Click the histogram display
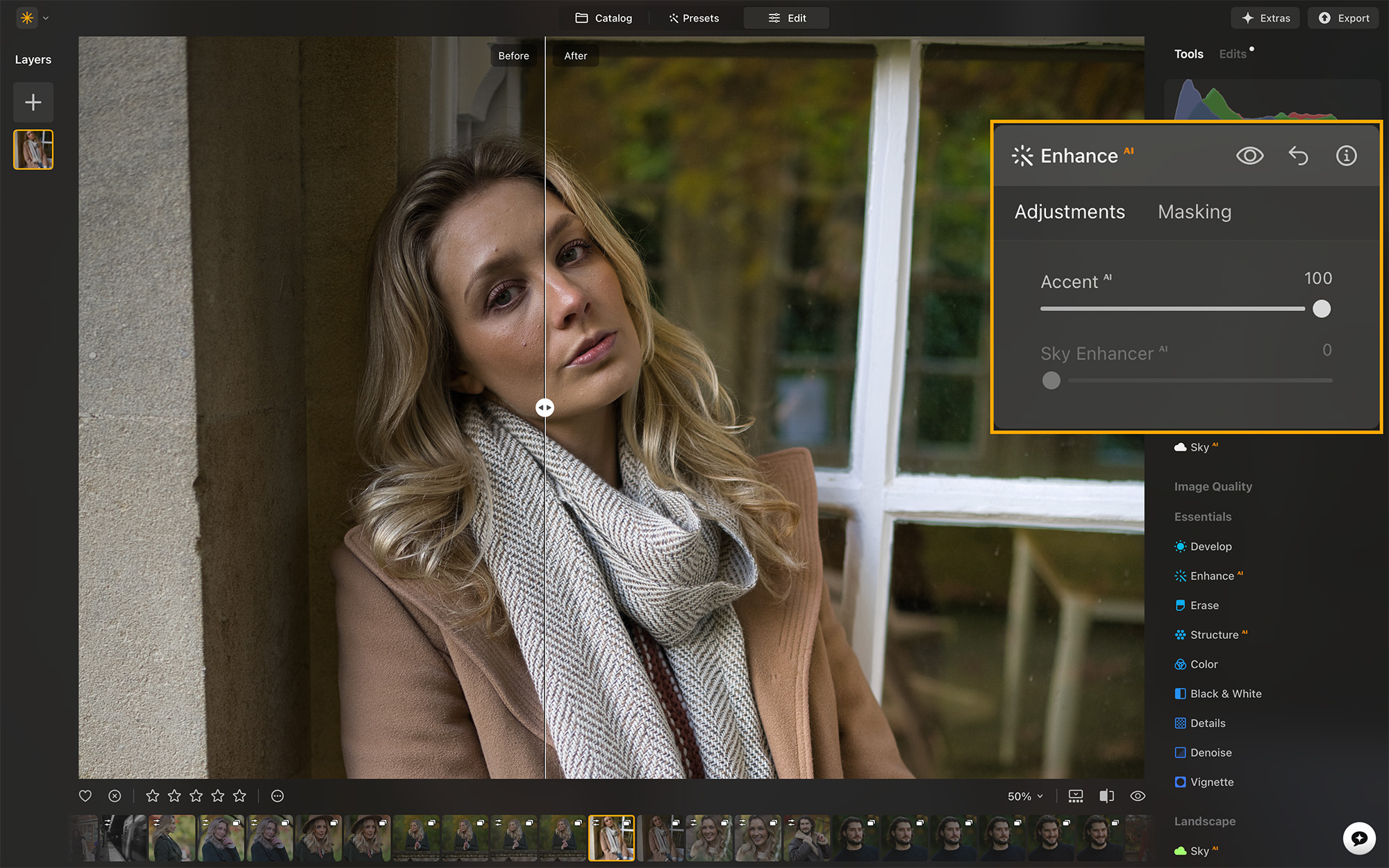1389x868 pixels. [x=1272, y=99]
